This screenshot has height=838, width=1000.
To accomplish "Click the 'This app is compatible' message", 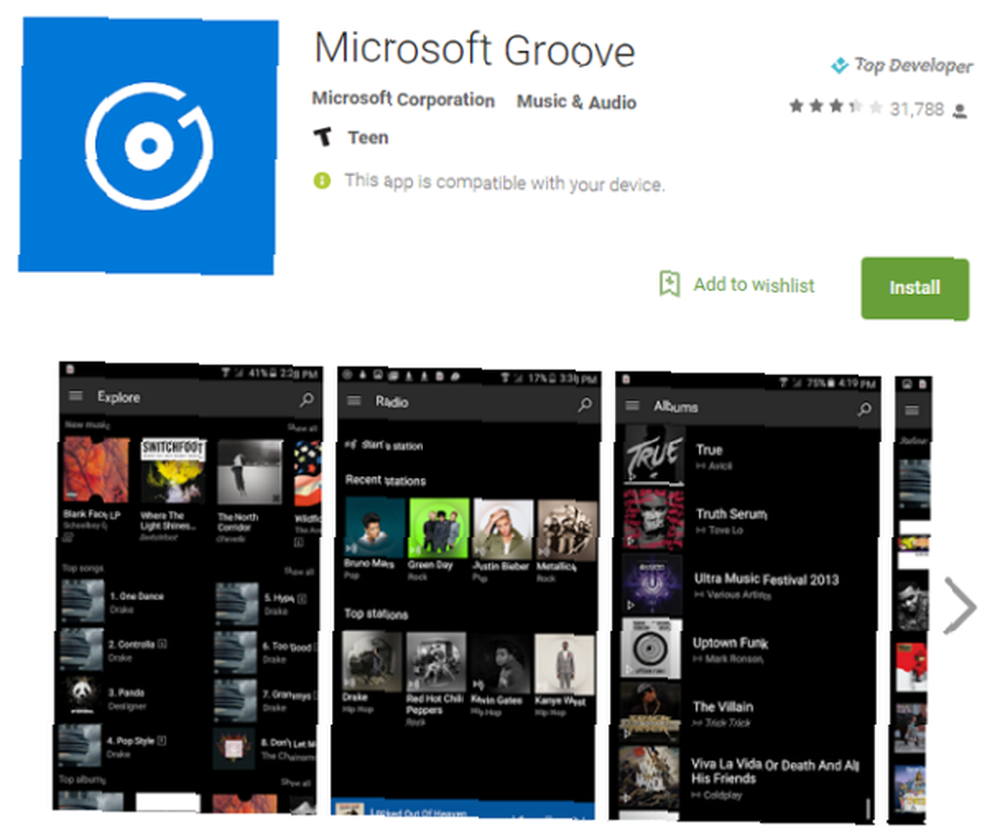I will 504,182.
